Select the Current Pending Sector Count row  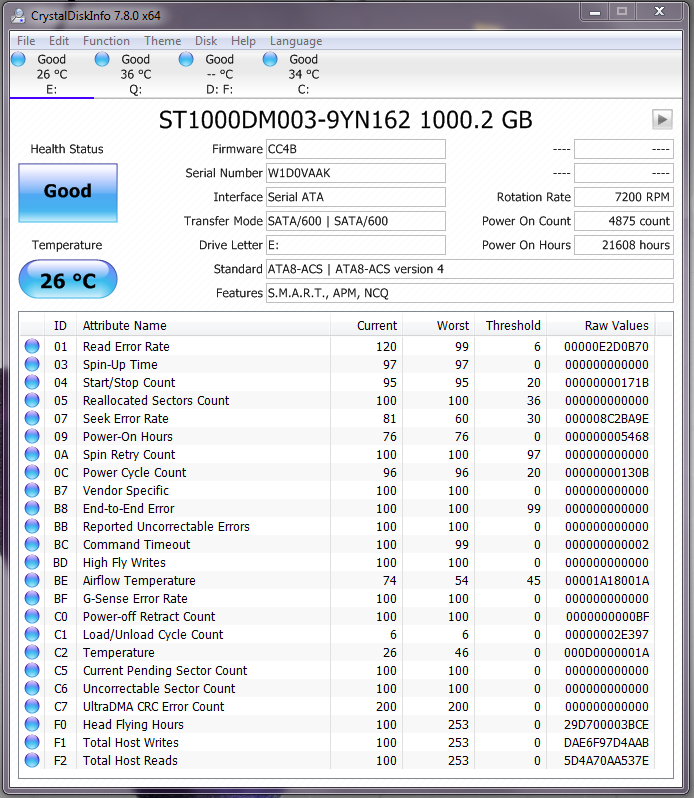tap(338, 670)
